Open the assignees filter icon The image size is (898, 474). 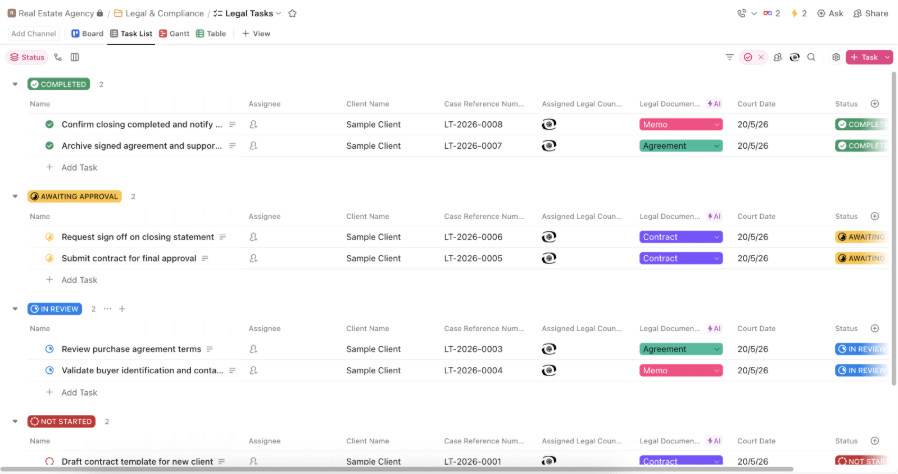(777, 57)
